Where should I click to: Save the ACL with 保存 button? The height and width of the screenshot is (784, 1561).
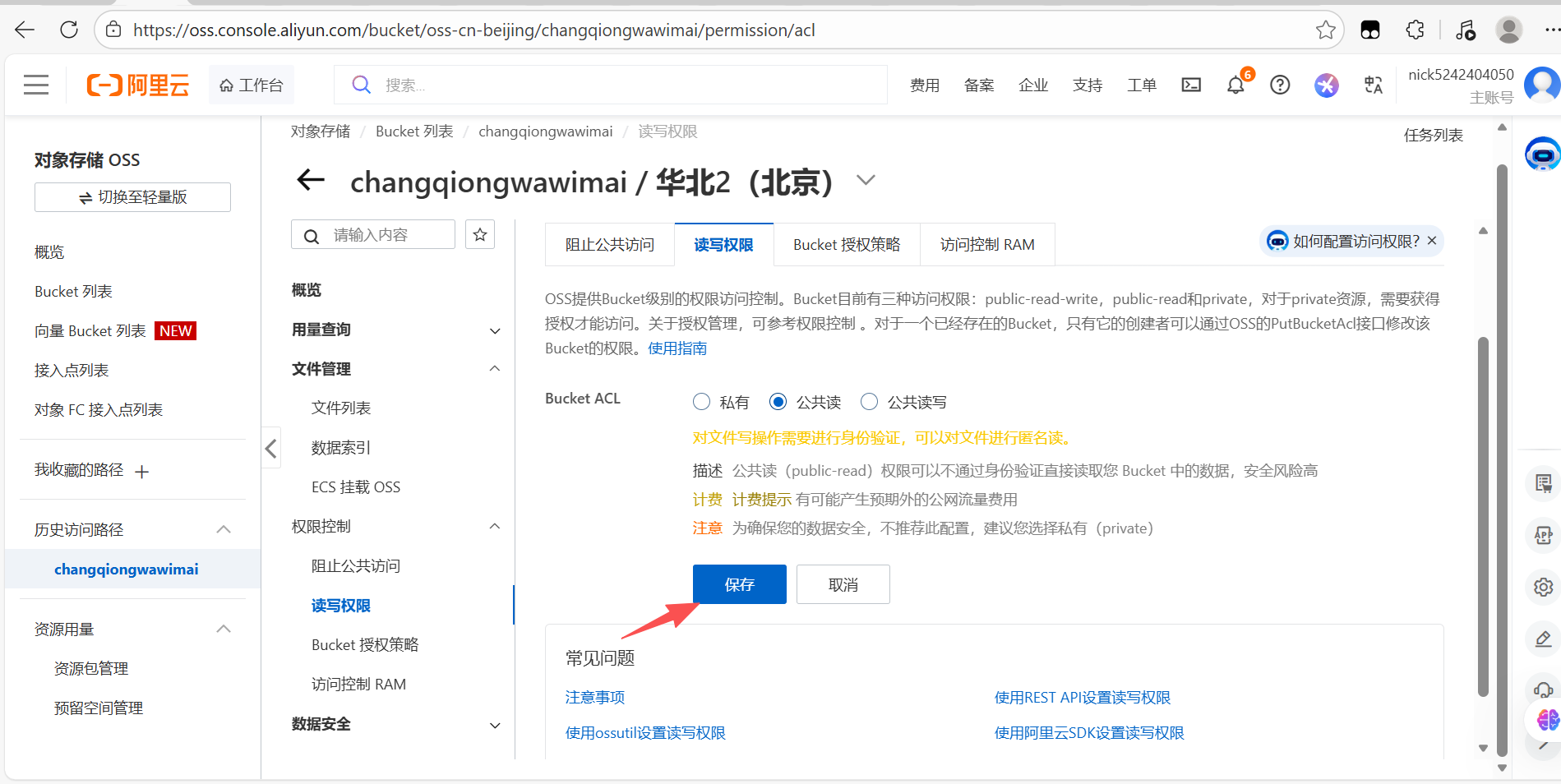[740, 584]
